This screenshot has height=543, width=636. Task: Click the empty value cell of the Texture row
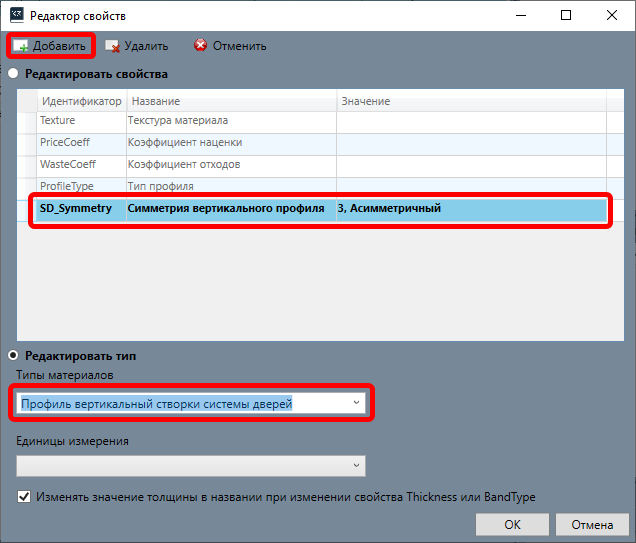pyautogui.click(x=471, y=120)
